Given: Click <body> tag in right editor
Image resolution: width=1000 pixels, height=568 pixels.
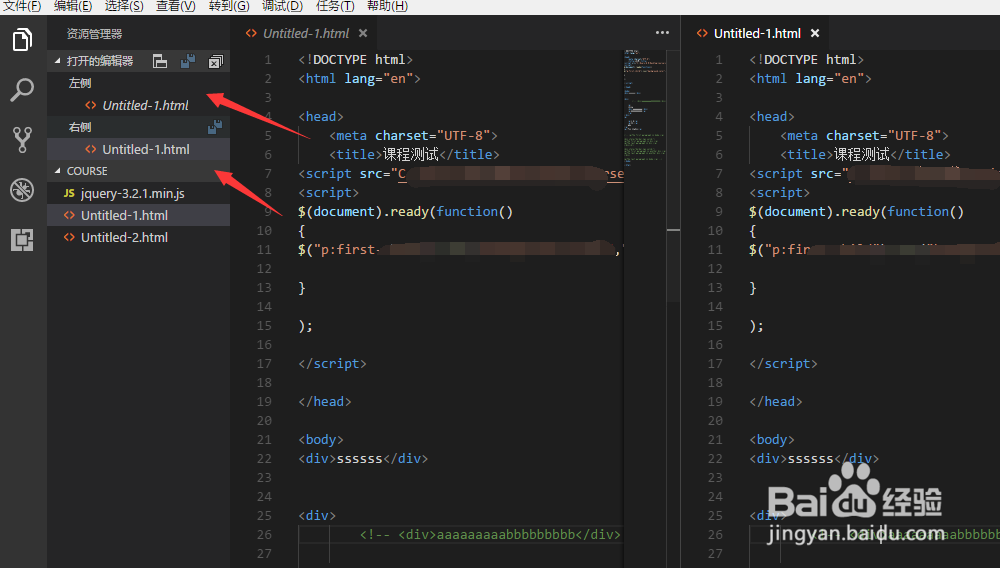Looking at the screenshot, I should [x=772, y=439].
